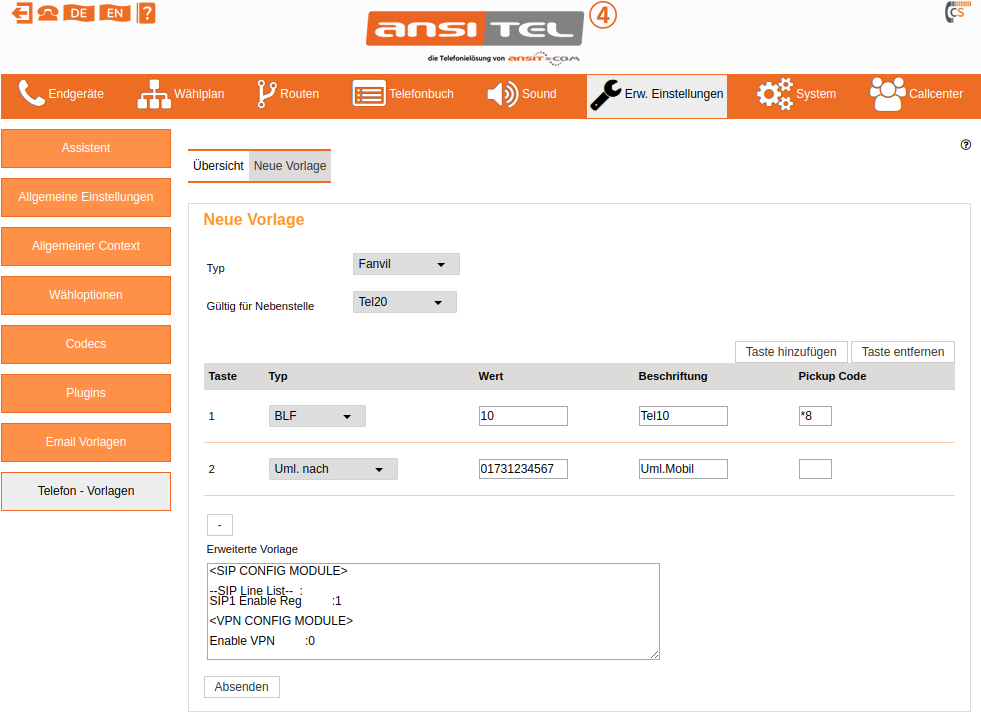Screen dimensions: 981x715
Task: Switch language with the EN flag
Action: coord(114,13)
